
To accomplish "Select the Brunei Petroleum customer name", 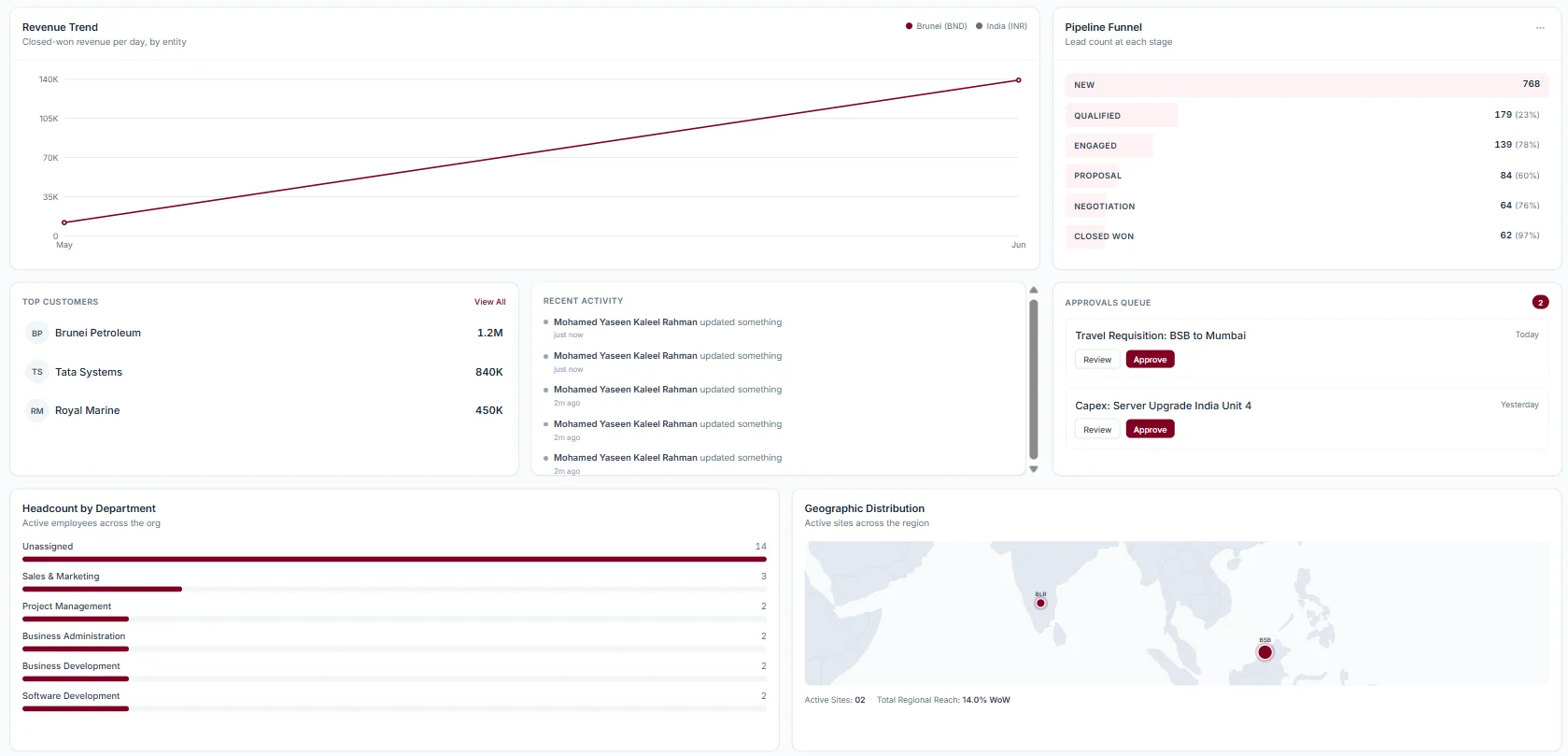I will (x=98, y=333).
